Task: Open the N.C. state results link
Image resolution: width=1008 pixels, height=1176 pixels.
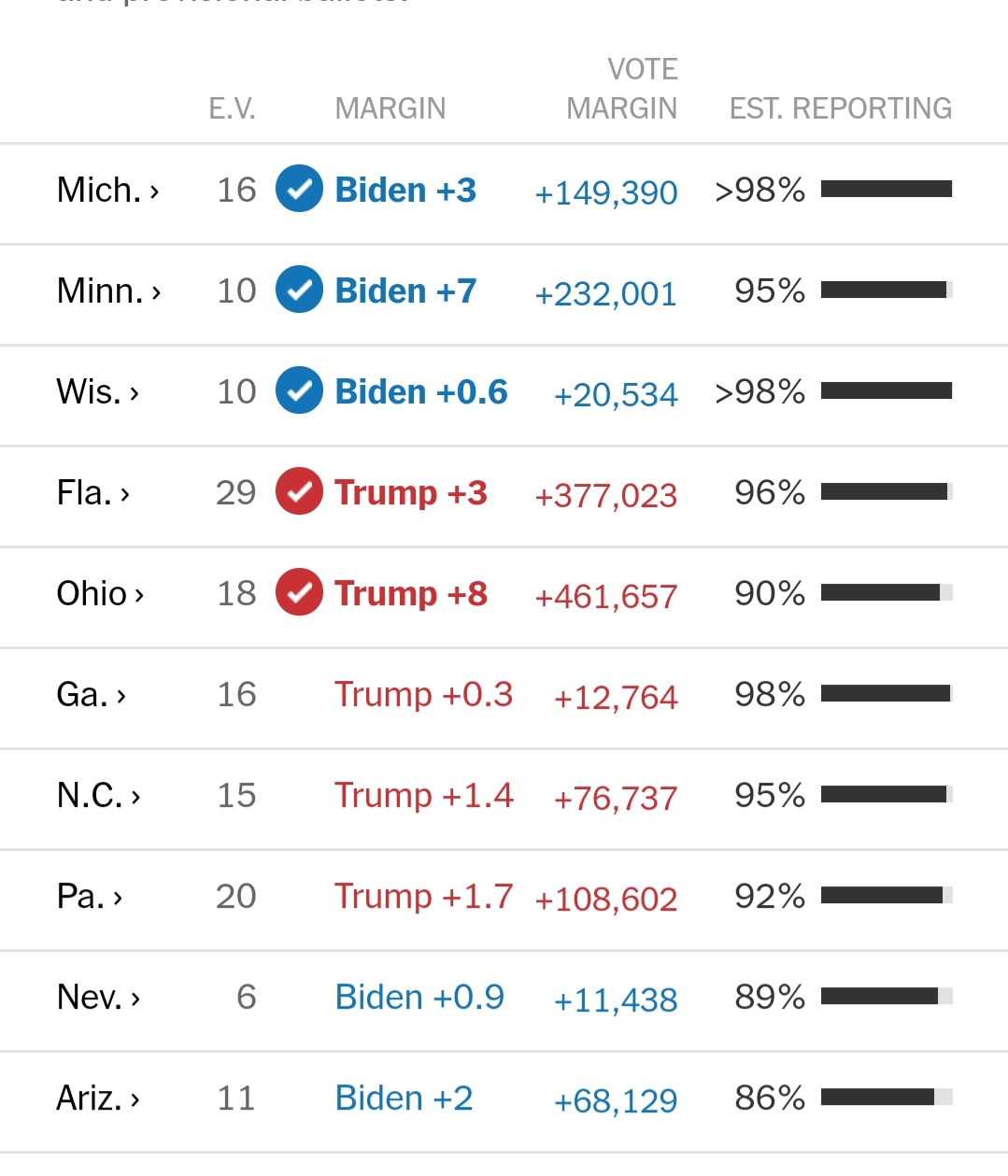Action: tap(98, 795)
